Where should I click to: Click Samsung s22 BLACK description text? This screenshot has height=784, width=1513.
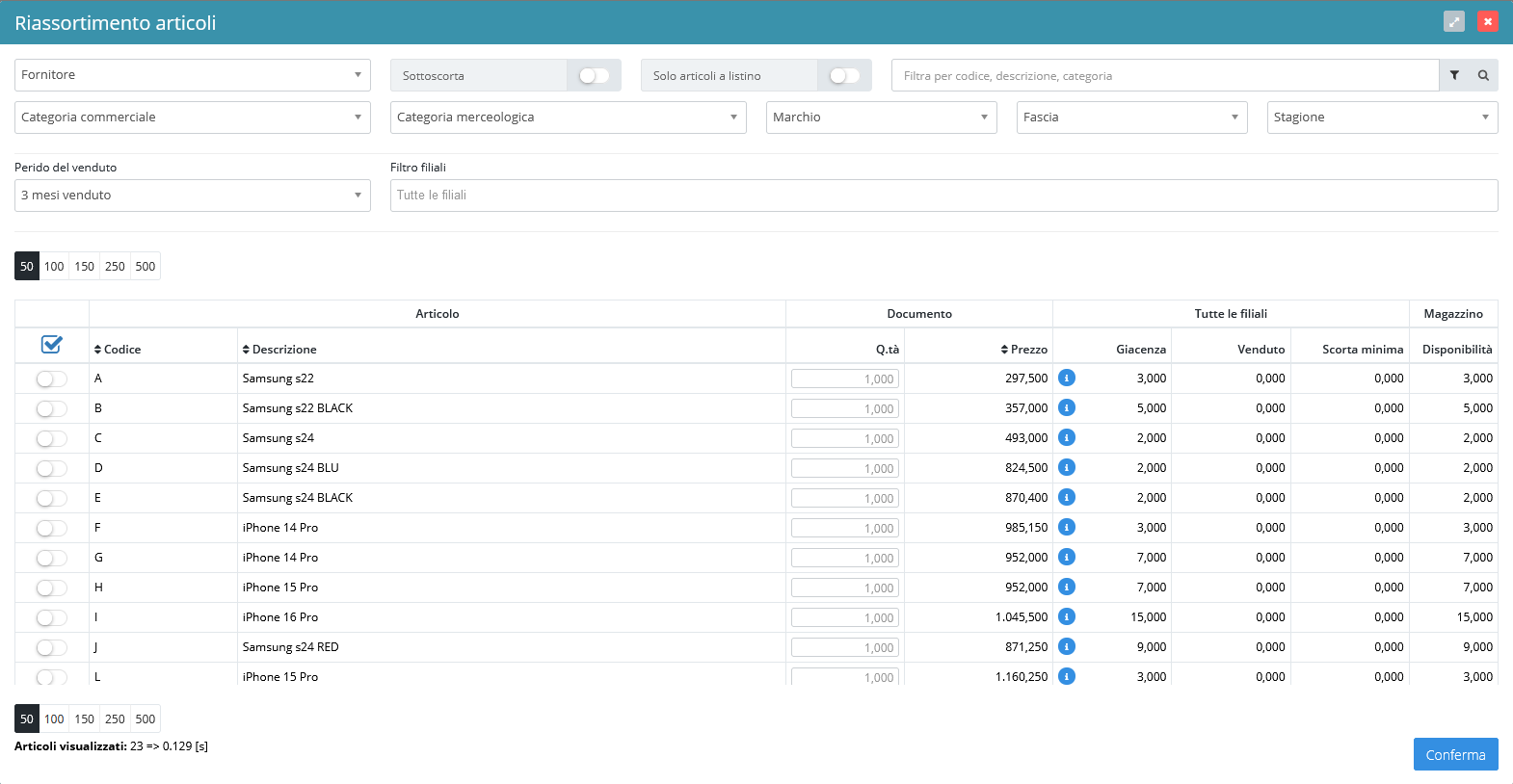click(x=298, y=408)
